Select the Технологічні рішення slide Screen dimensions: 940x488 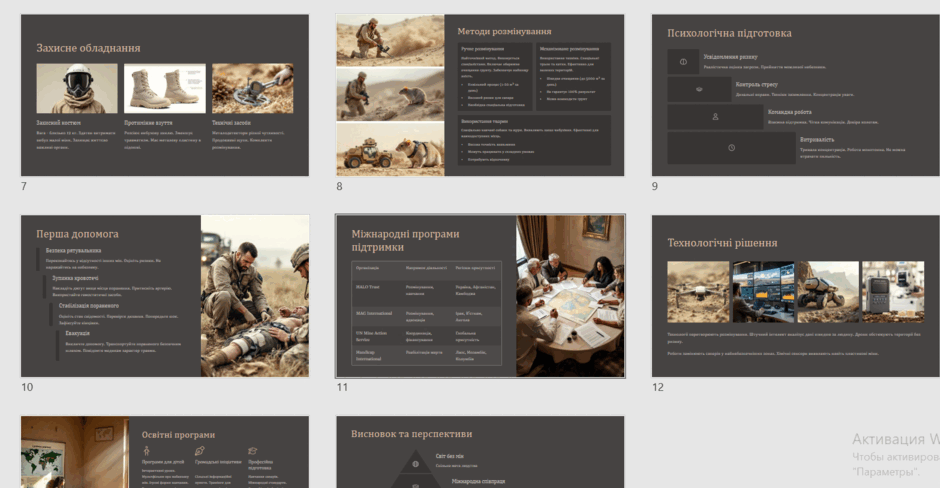click(796, 296)
